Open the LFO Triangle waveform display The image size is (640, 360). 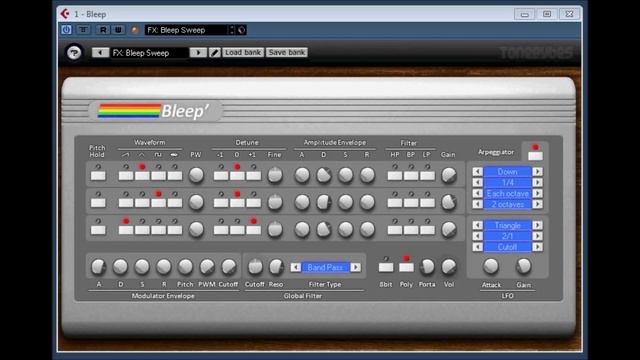(507, 225)
